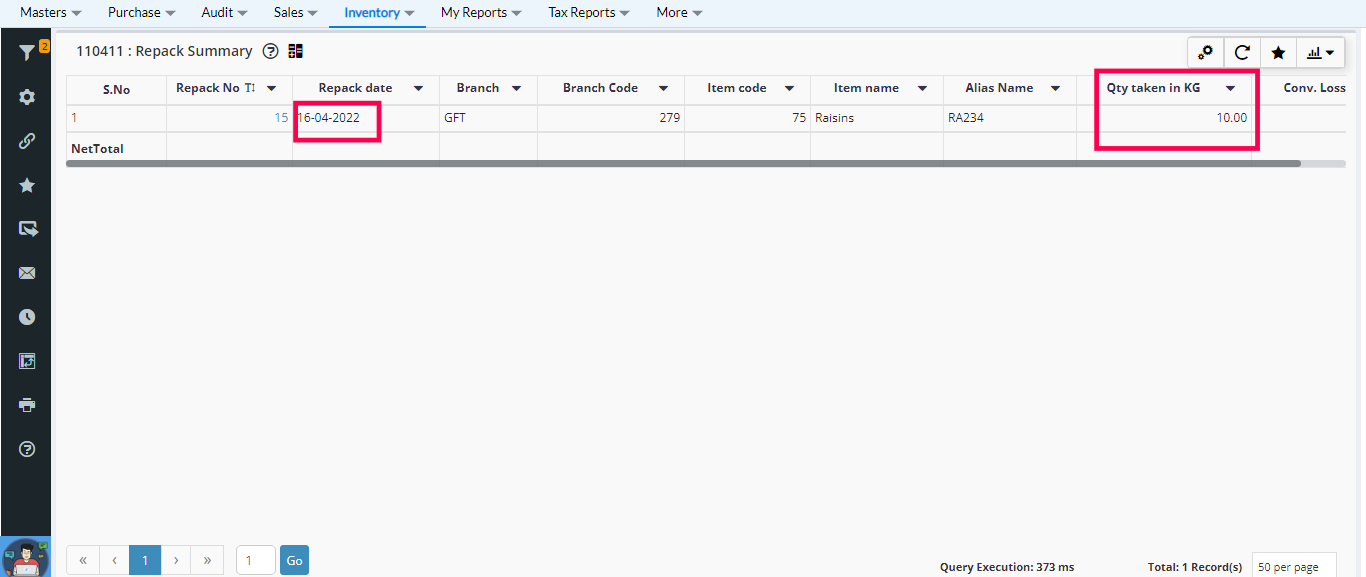Open Repack No 15 link

[x=281, y=118]
